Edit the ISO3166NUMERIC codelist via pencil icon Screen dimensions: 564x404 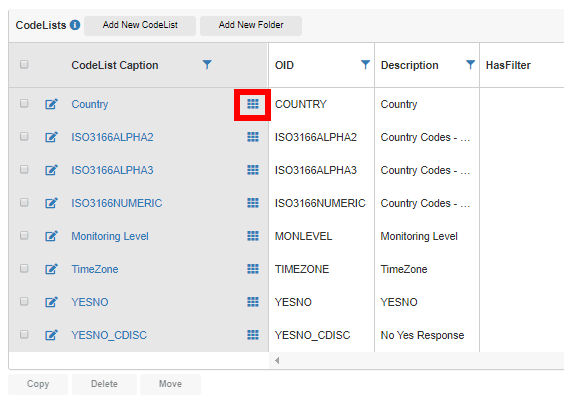tap(51, 203)
